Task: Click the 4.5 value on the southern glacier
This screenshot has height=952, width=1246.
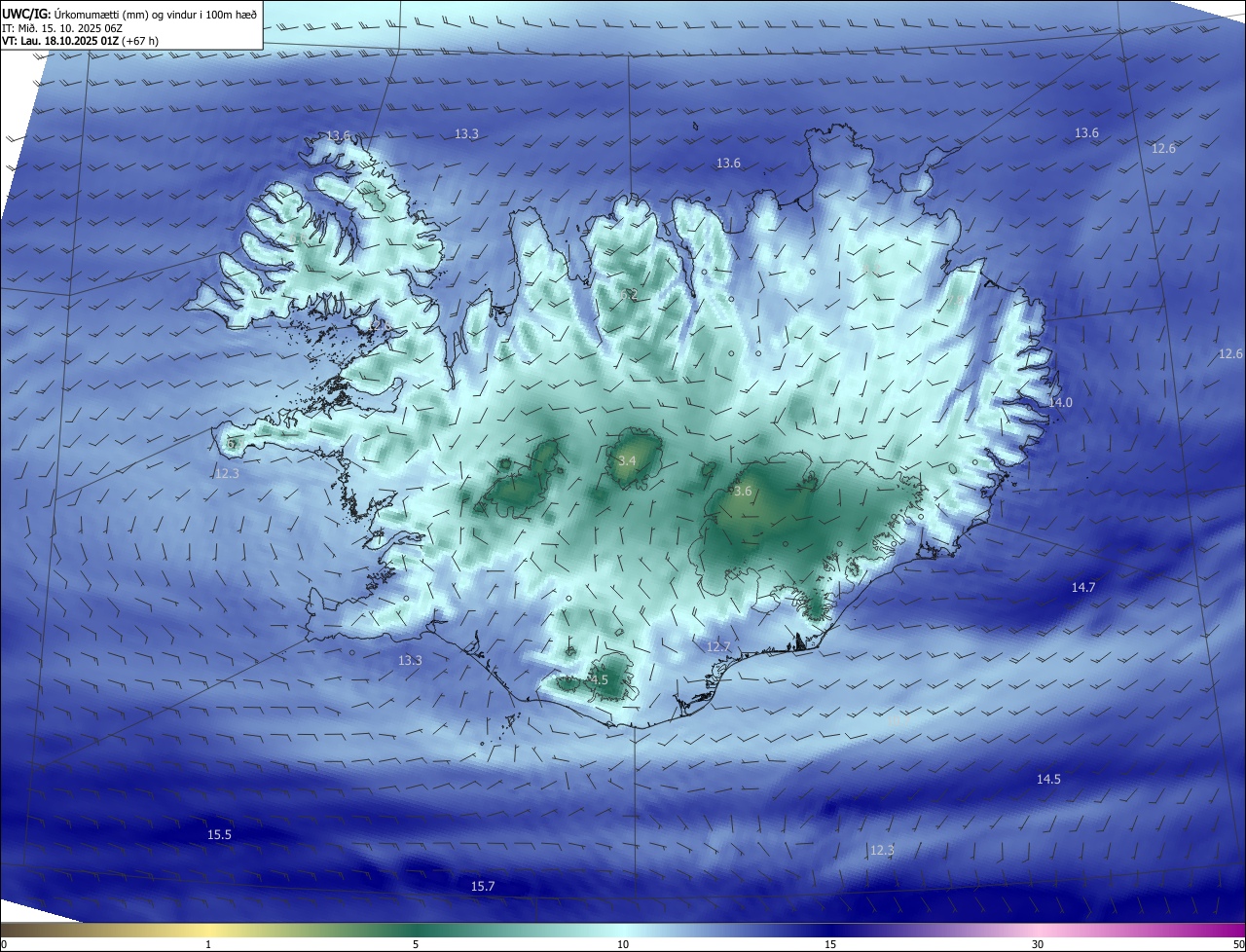Action: pyautogui.click(x=599, y=679)
